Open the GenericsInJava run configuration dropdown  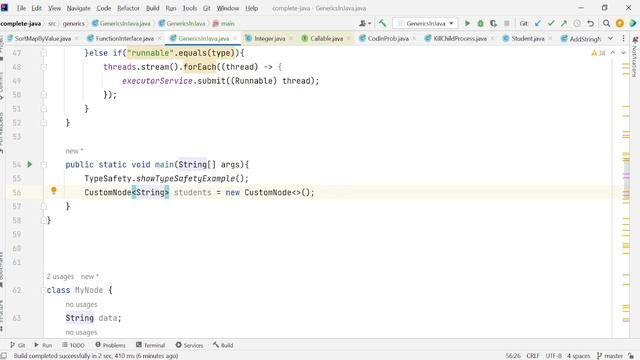(426, 23)
